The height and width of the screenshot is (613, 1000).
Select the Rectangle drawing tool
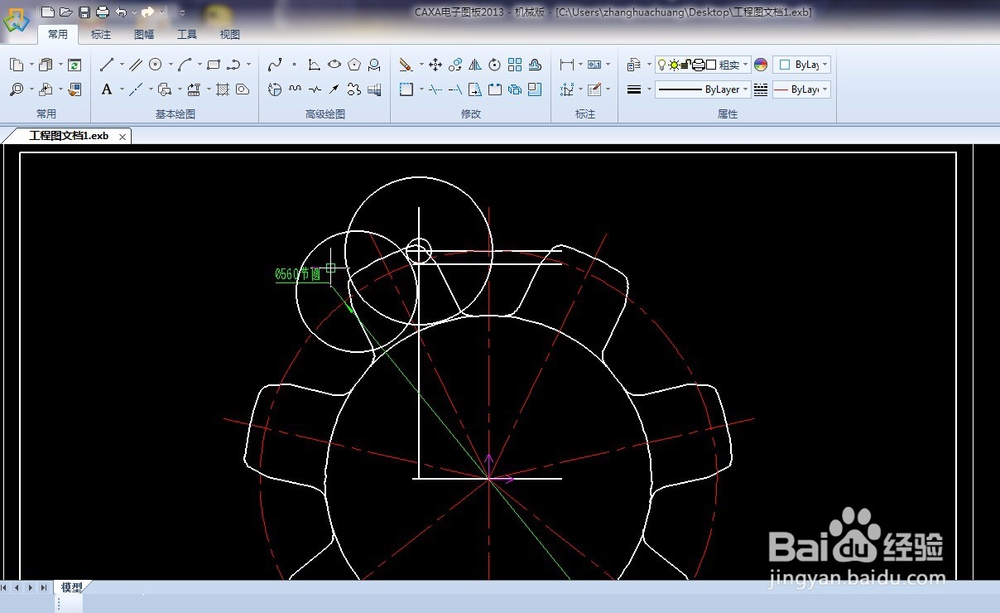tap(214, 64)
